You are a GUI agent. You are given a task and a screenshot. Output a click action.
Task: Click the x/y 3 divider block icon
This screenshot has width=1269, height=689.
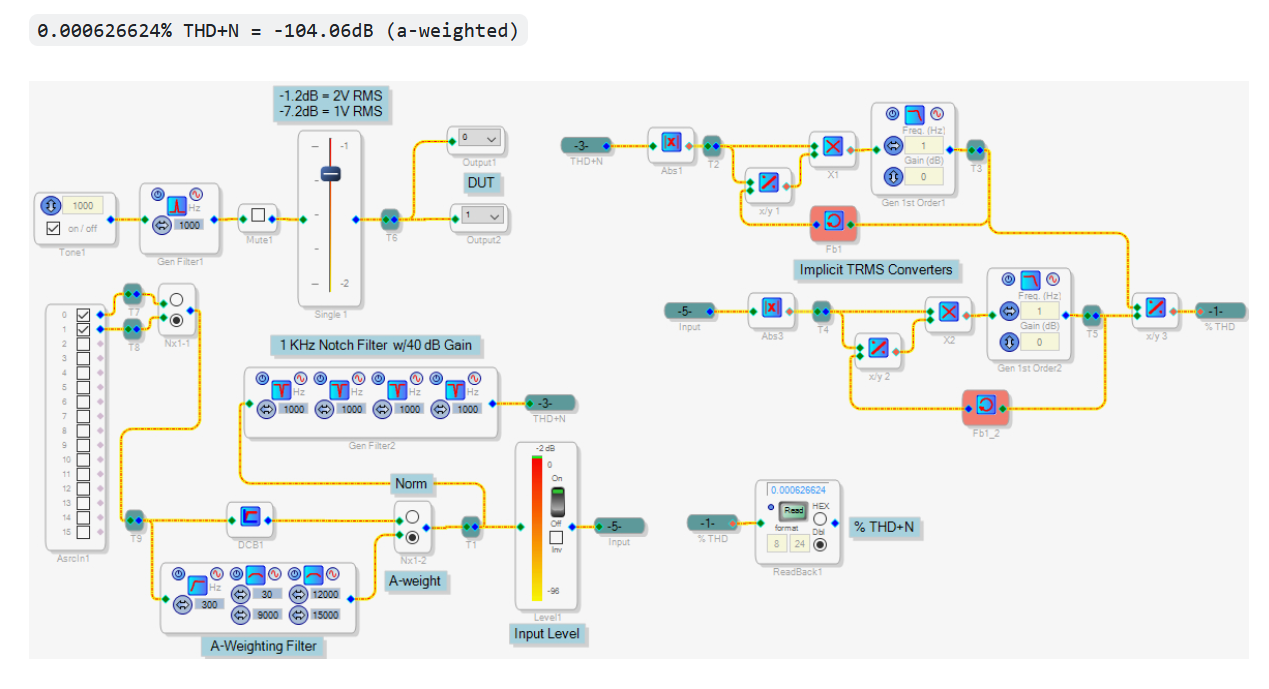point(1155,309)
